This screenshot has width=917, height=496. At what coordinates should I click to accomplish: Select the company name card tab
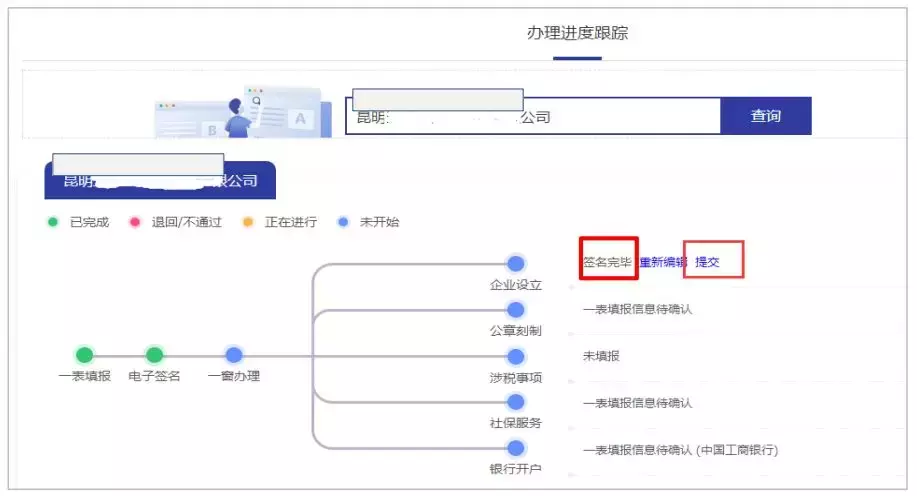click(160, 180)
